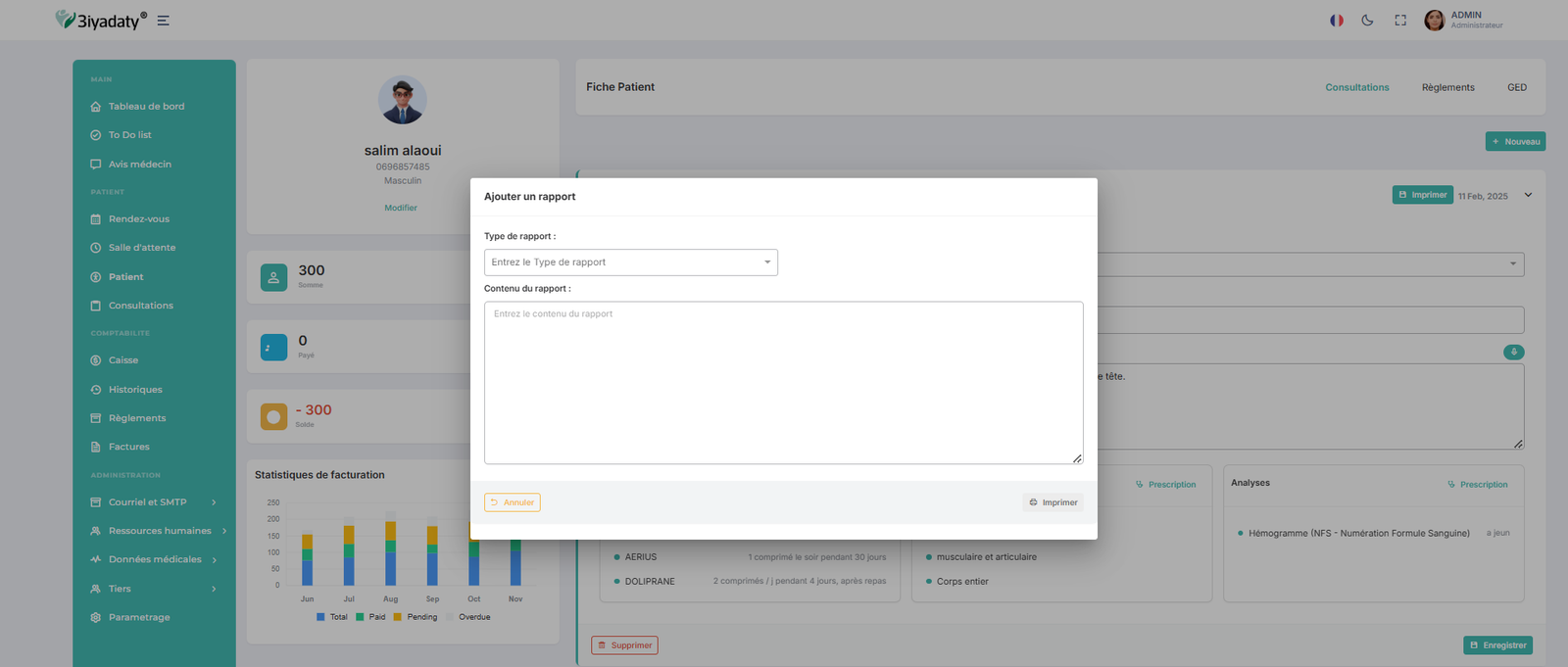1568x667 pixels.
Task: Click the Annuler button in dialog
Action: 512,502
